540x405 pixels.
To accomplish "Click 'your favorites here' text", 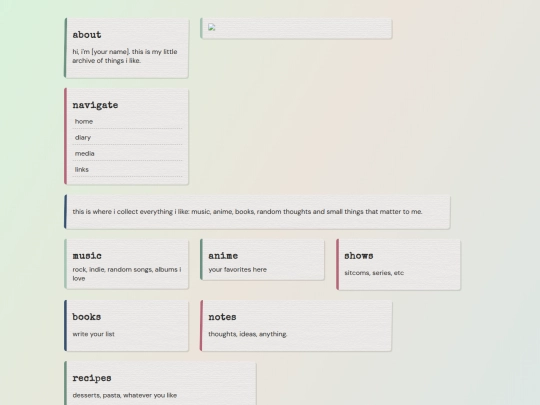I will [x=237, y=270].
